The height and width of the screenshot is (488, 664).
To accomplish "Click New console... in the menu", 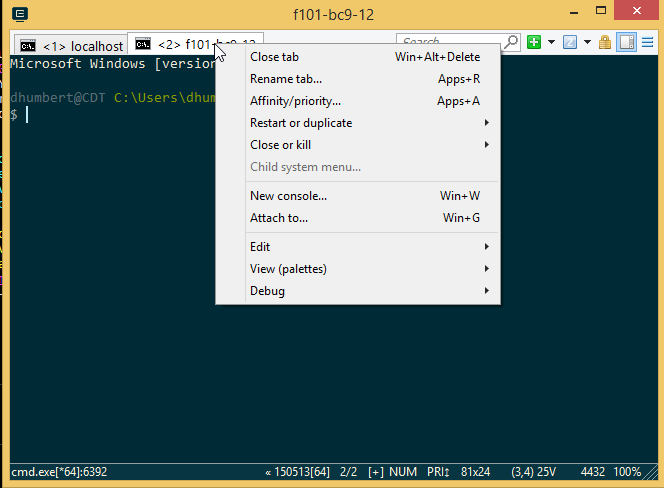I will (x=288, y=196).
